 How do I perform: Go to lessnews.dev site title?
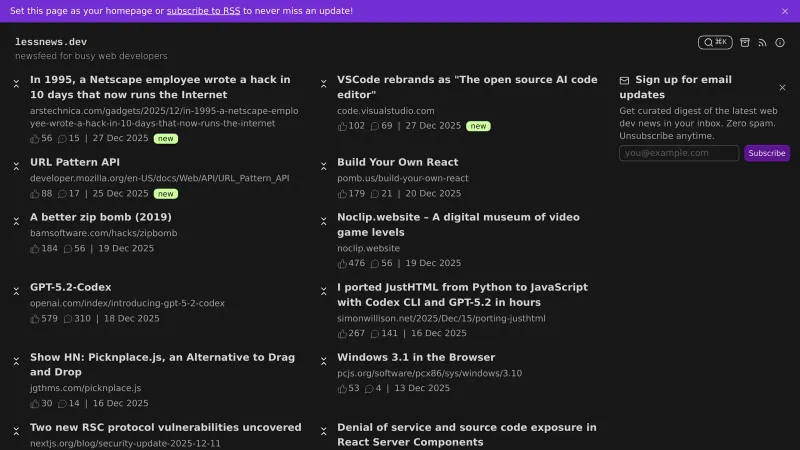click(51, 42)
